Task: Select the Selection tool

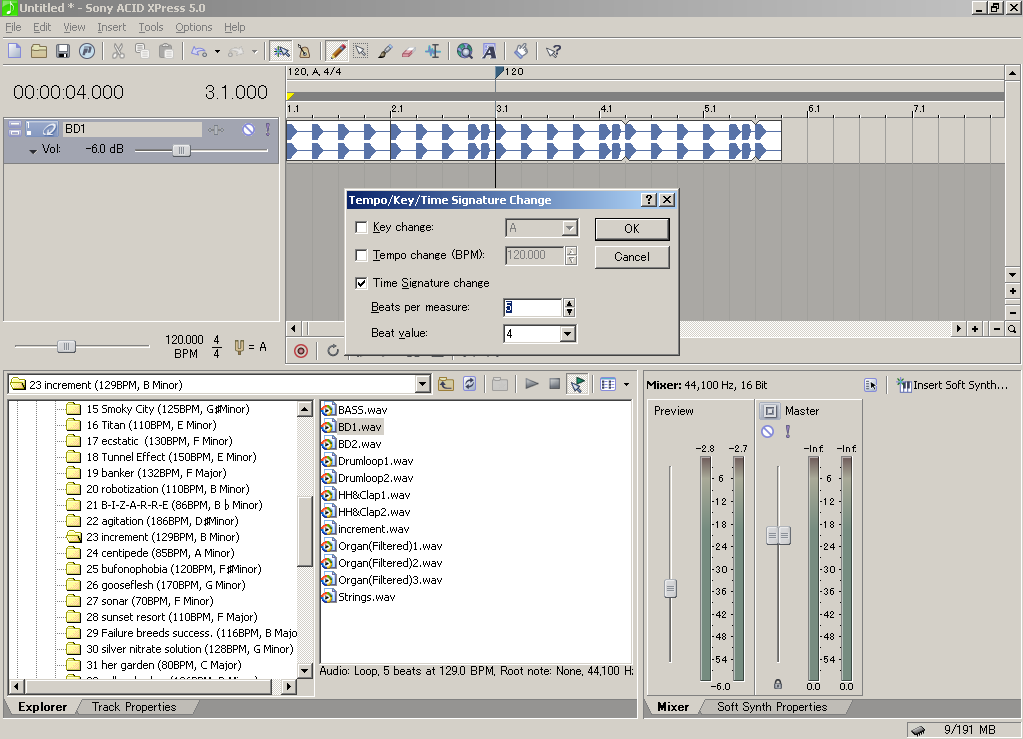Action: pos(361,51)
